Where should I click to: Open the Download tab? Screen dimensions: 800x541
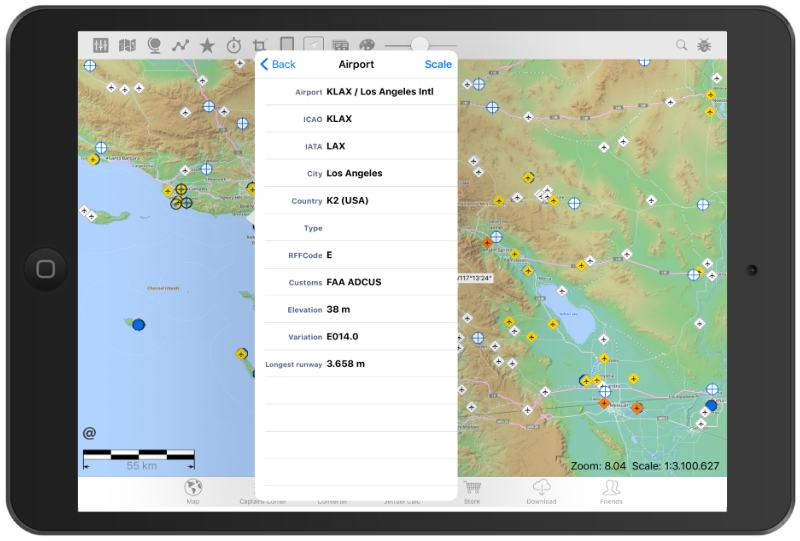pos(541,493)
